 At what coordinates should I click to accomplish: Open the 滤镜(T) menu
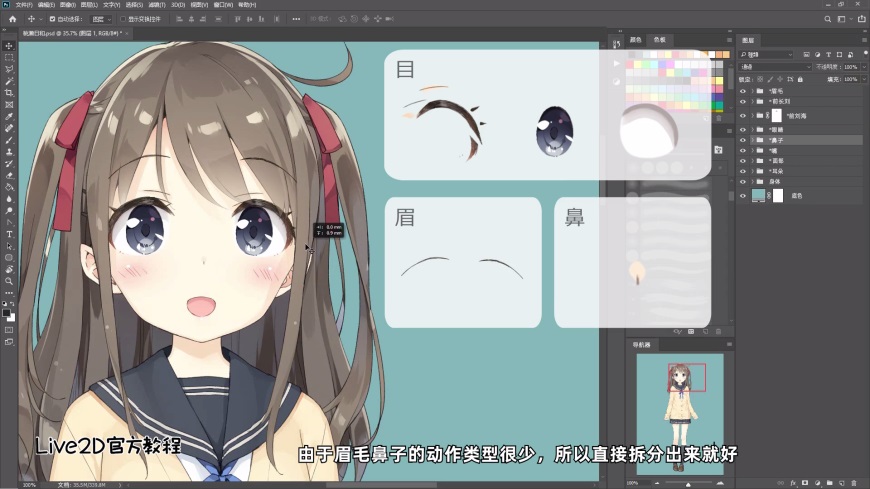click(156, 4)
